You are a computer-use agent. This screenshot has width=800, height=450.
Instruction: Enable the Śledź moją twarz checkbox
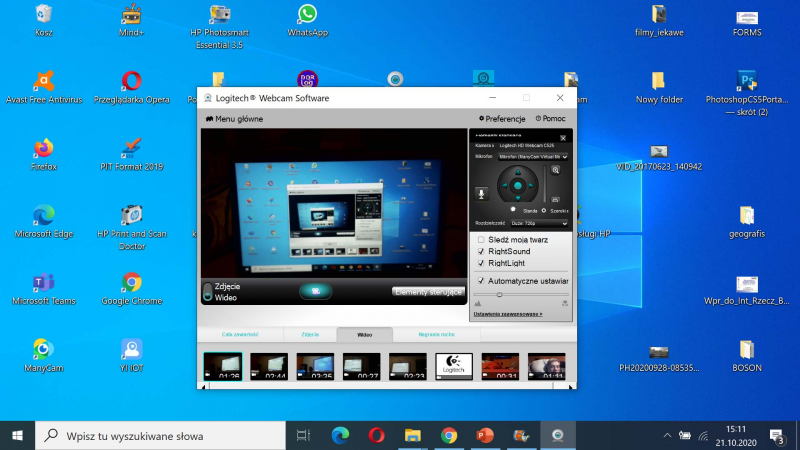[481, 239]
